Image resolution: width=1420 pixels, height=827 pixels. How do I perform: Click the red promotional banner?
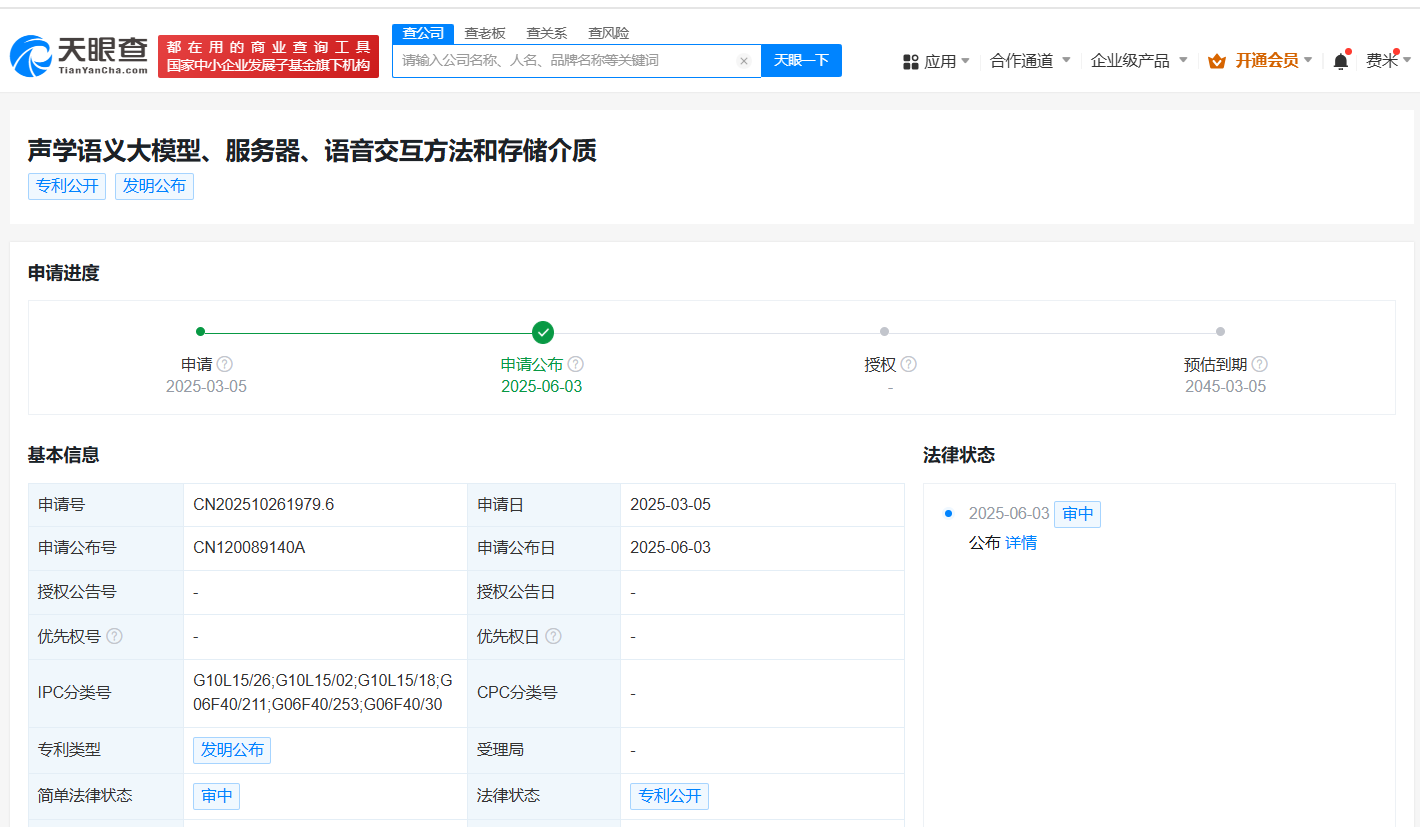pyautogui.click(x=268, y=56)
